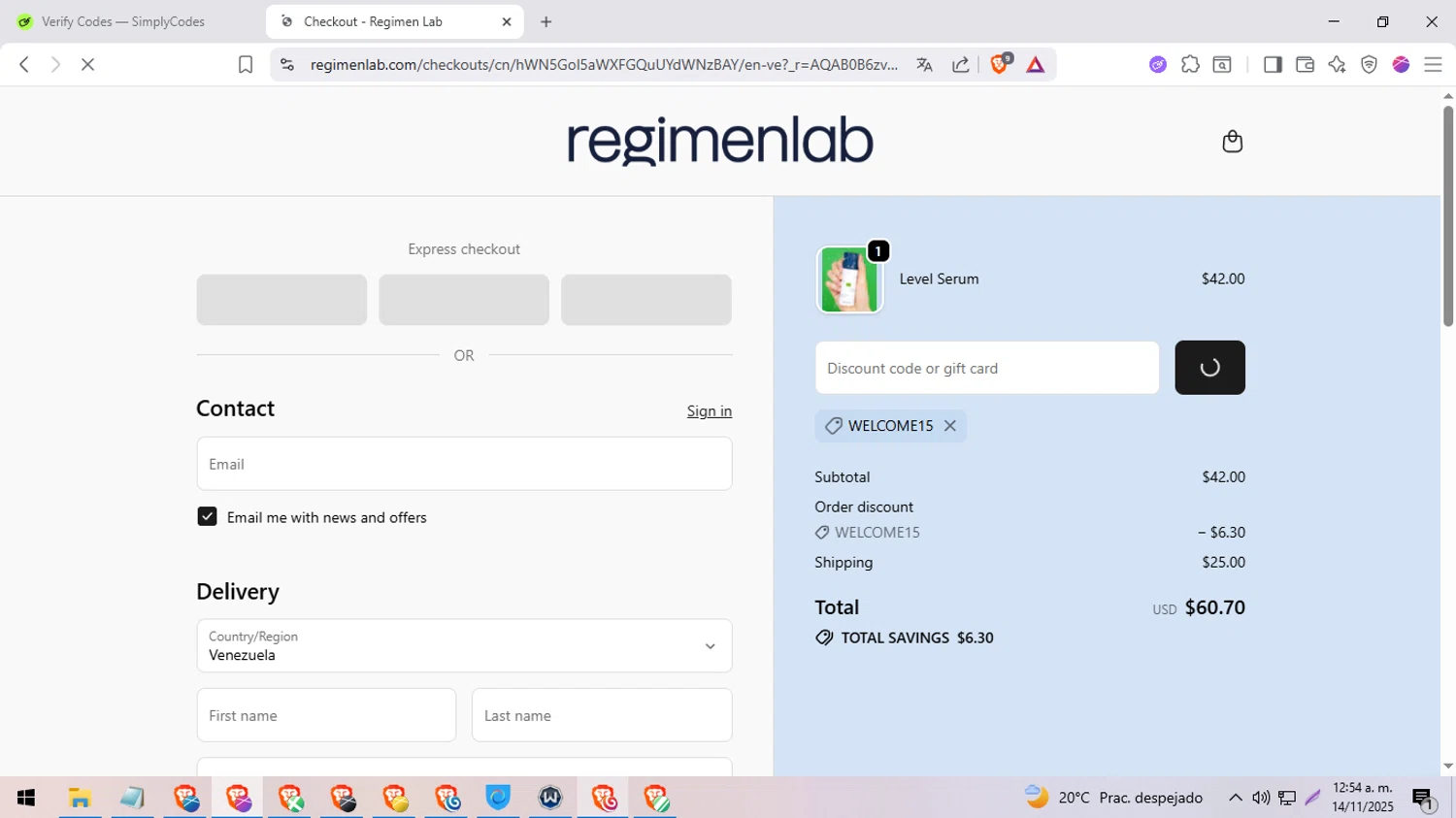Bookmark this page icon
1456x818 pixels.
[246, 64]
